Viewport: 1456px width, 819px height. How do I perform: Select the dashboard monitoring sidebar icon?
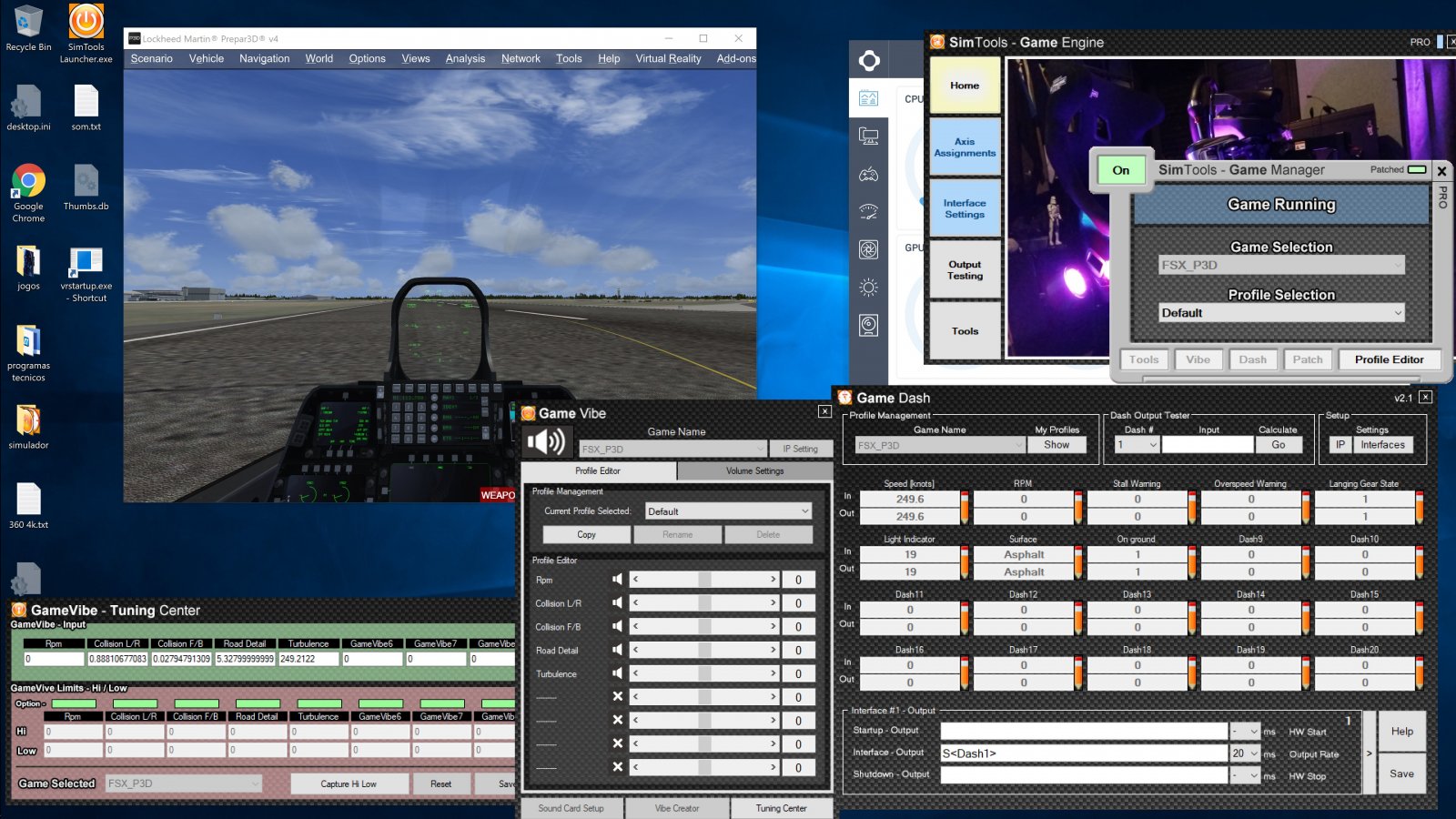click(x=869, y=98)
